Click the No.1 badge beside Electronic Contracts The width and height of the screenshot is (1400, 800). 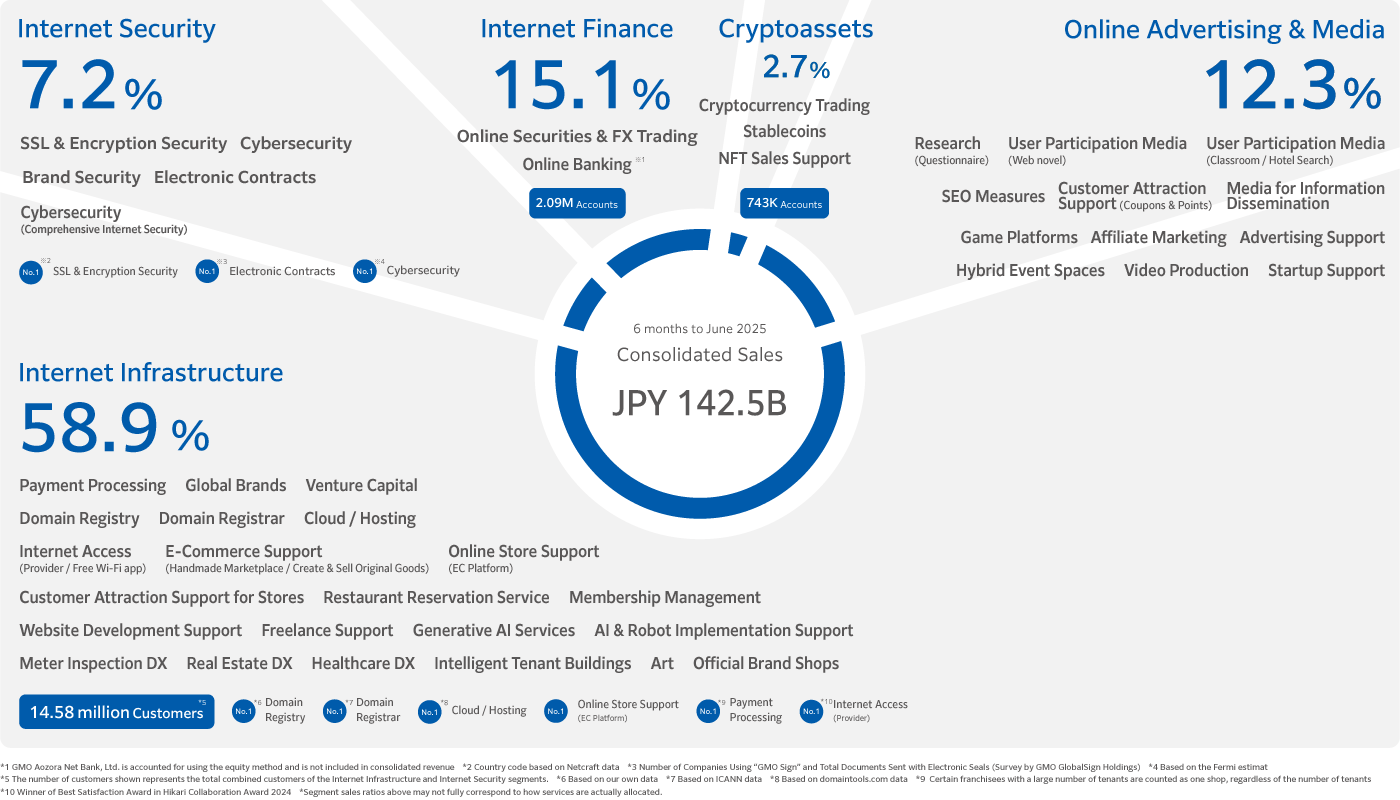click(x=207, y=271)
